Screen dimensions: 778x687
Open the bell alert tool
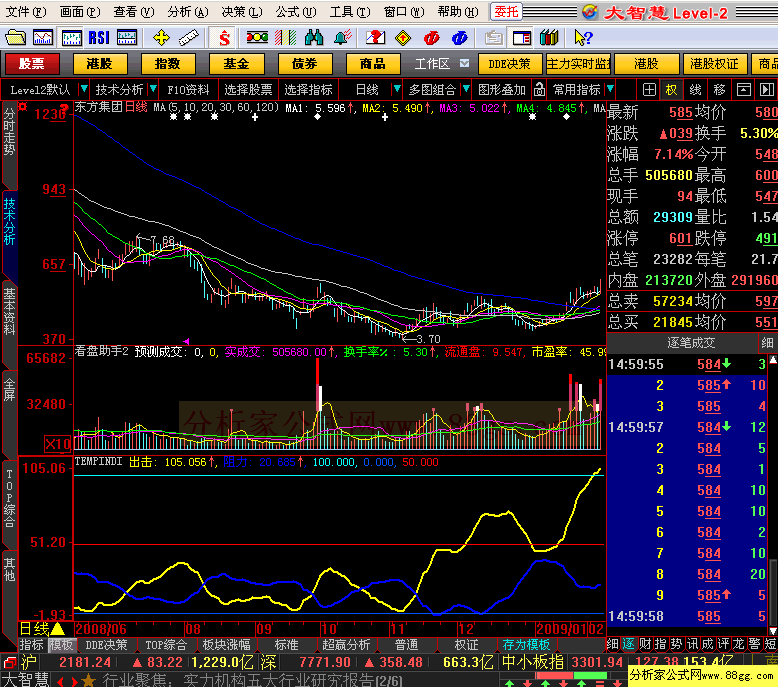coord(342,38)
